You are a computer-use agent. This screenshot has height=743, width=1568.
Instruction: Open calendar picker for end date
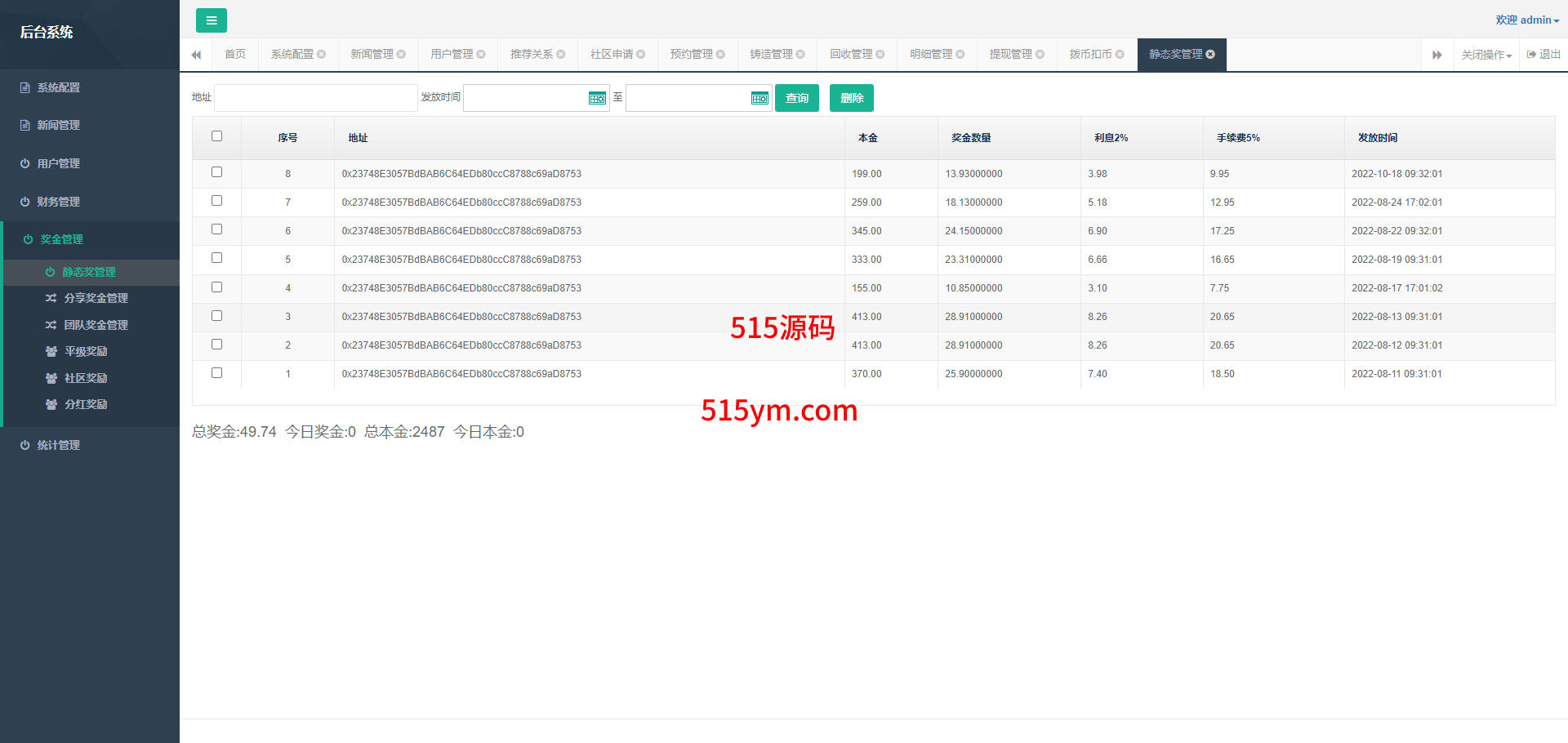pyautogui.click(x=759, y=98)
